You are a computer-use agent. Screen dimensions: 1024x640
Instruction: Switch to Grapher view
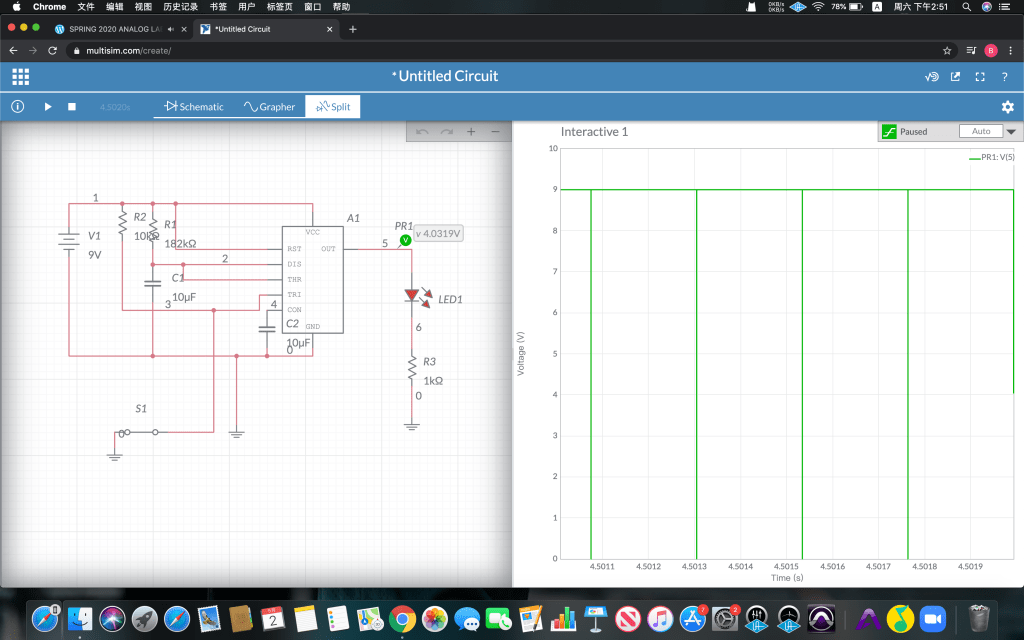coord(269,107)
